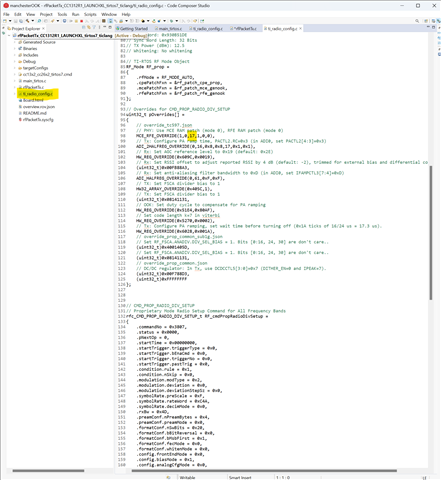This screenshot has height=480, width=441.
Task: Open the View menu
Action: tap(30, 14)
